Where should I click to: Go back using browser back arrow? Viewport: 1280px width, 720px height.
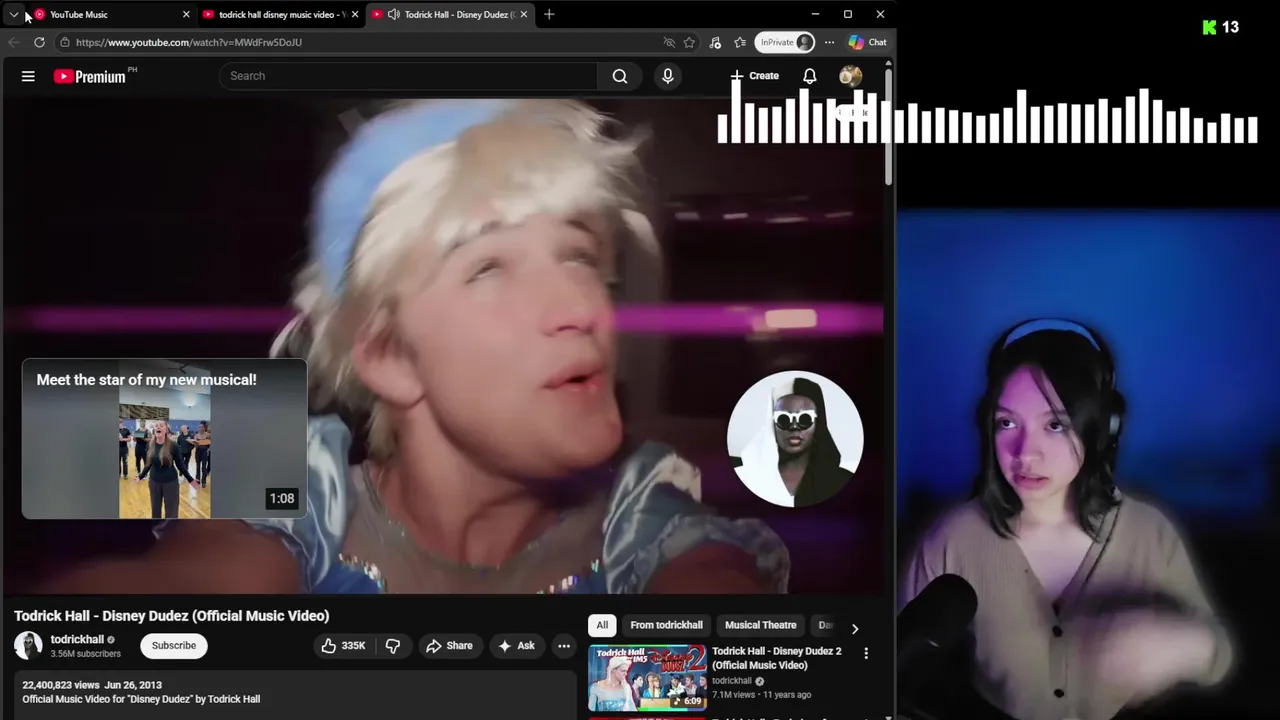13,42
